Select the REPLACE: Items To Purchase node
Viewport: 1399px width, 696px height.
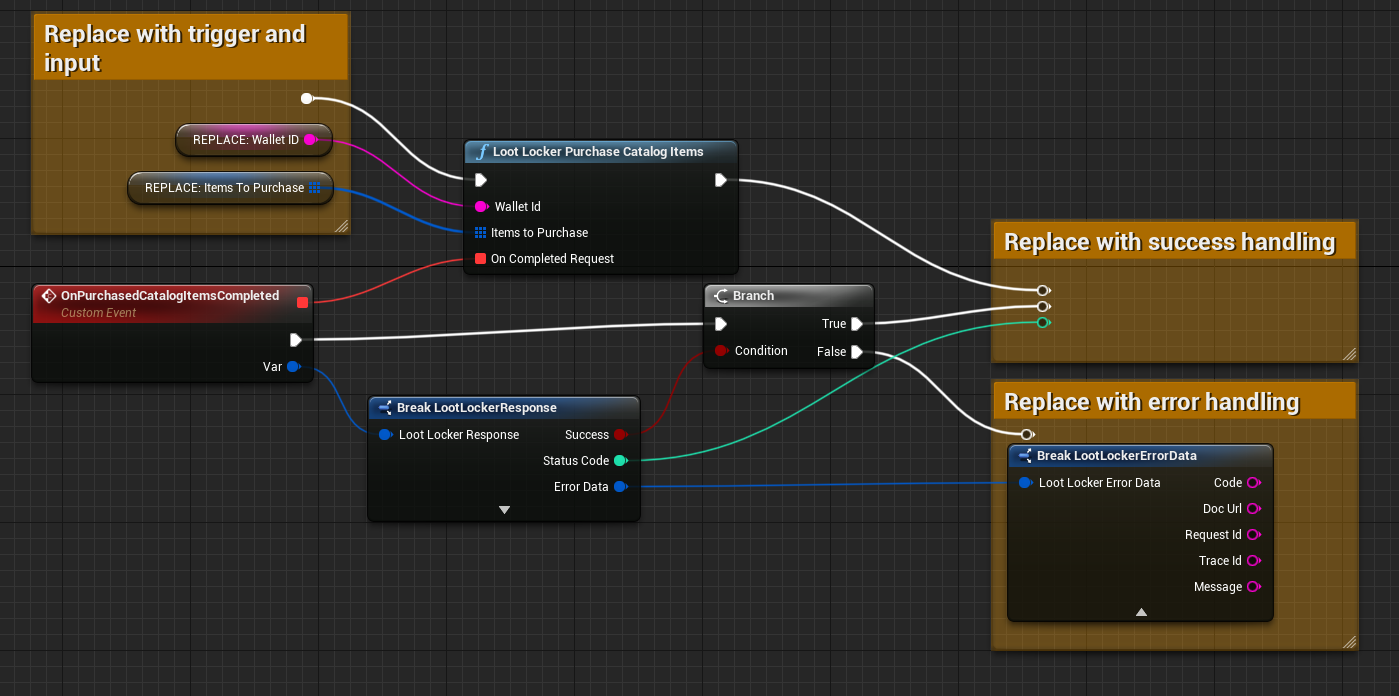pos(224,188)
